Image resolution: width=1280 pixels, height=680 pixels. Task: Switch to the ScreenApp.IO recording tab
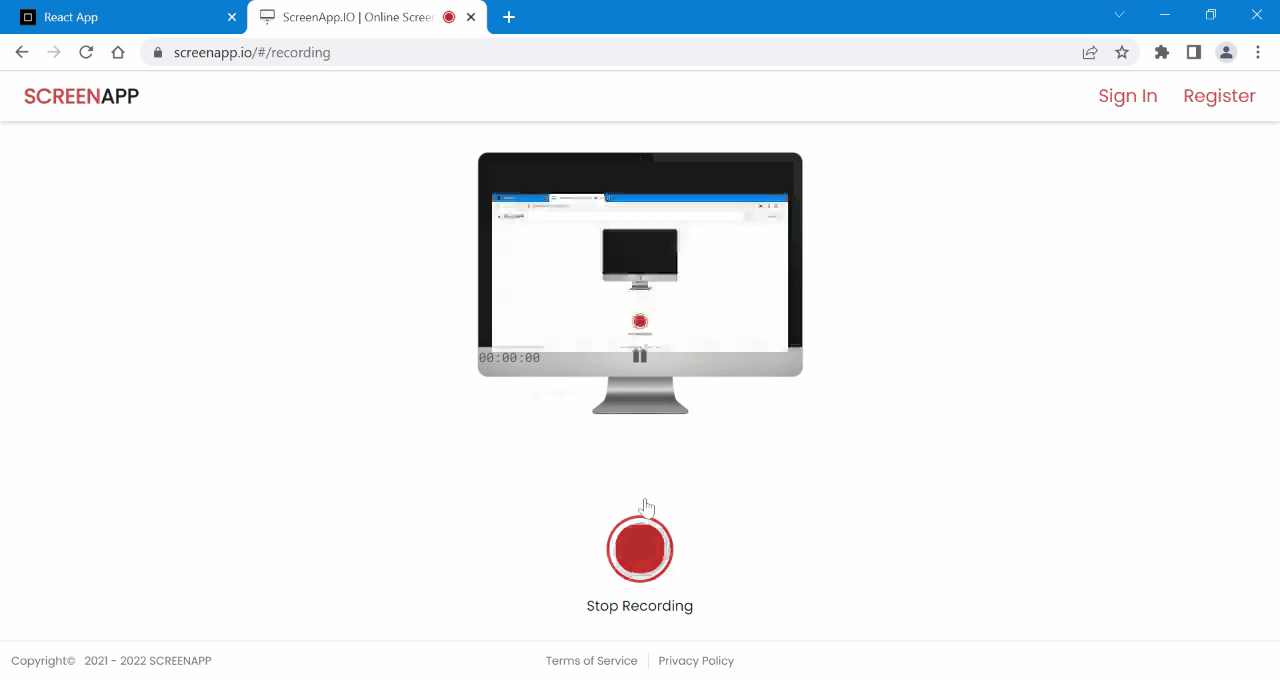click(355, 16)
